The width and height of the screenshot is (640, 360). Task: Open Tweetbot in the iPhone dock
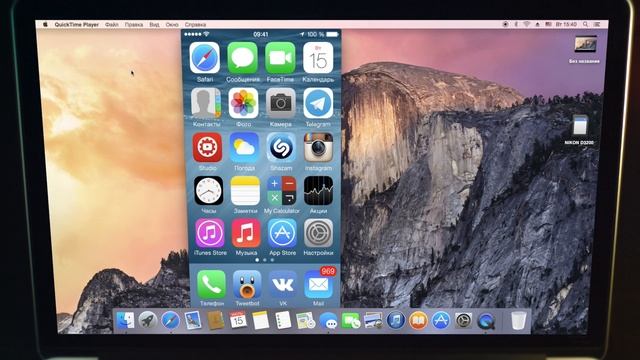click(x=247, y=284)
